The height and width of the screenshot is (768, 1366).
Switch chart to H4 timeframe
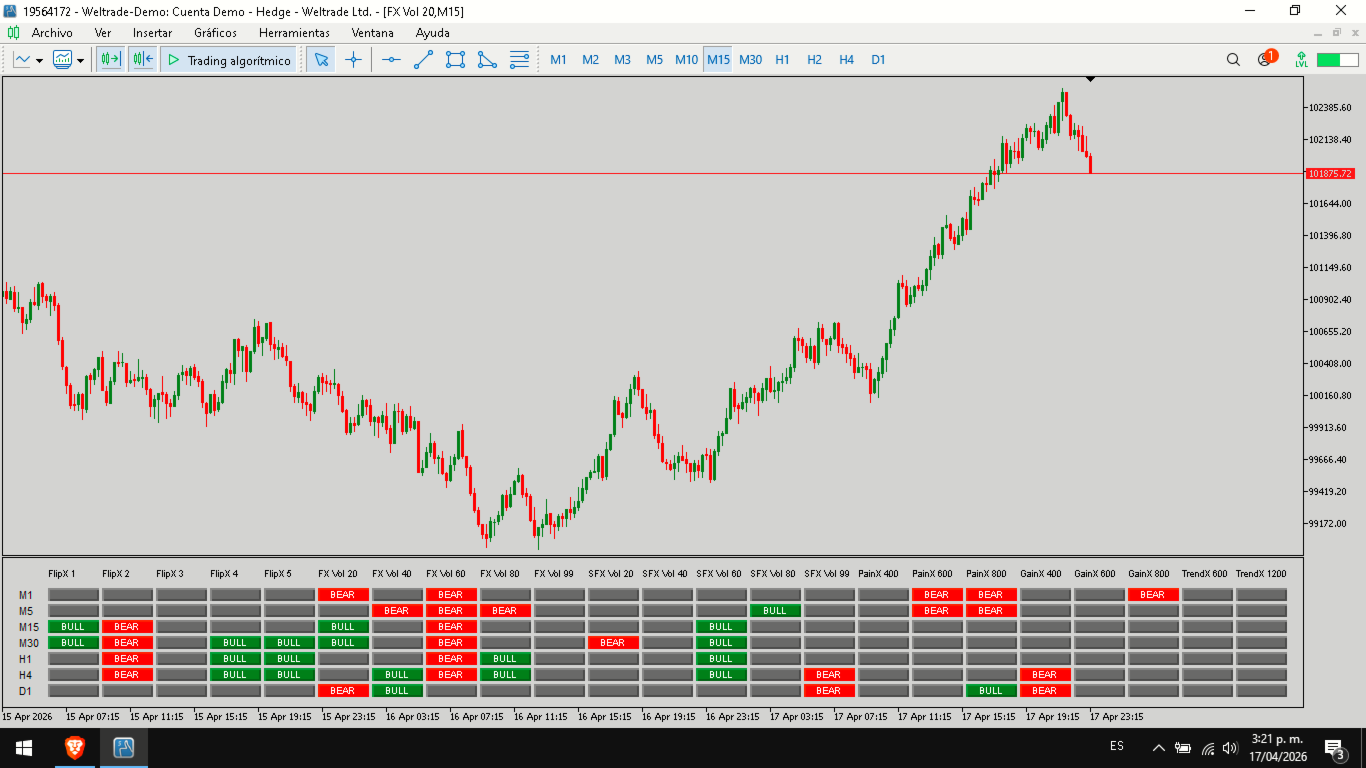tap(846, 60)
